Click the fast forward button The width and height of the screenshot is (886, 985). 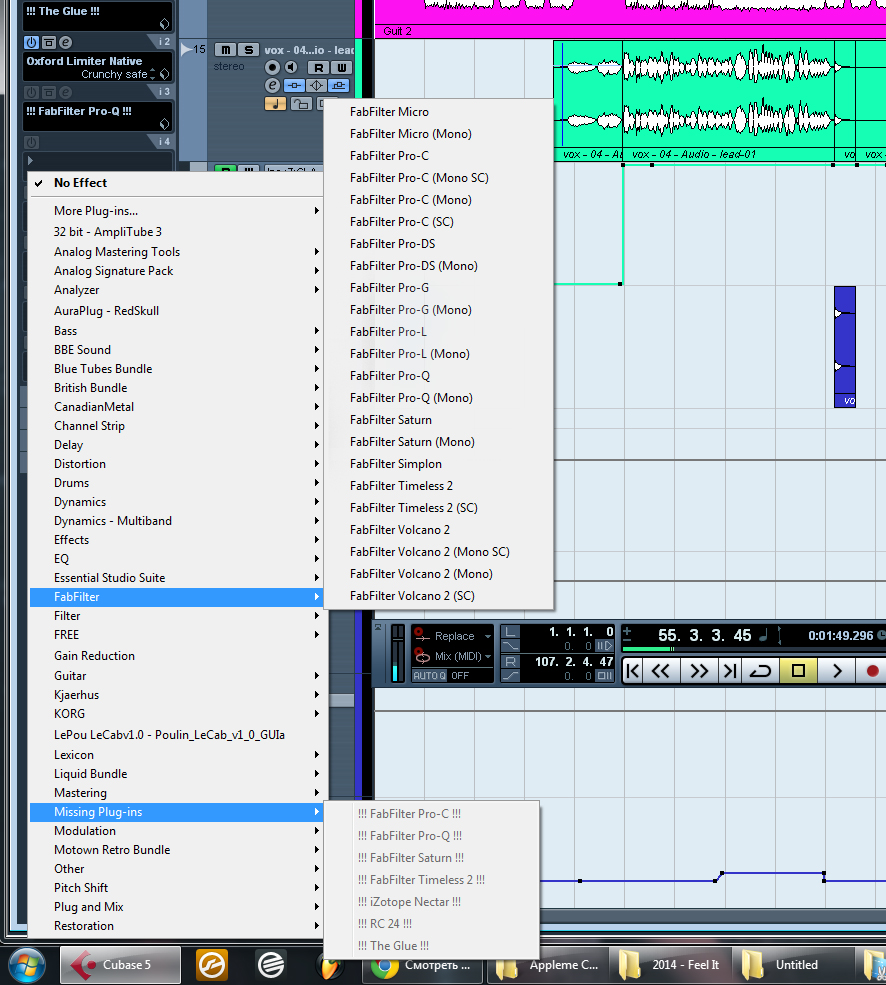click(x=699, y=672)
